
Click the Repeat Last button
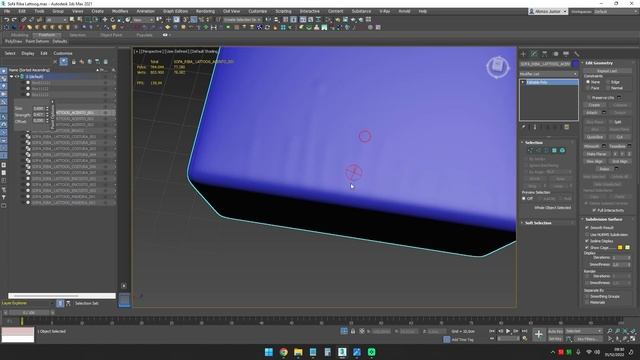click(607, 71)
